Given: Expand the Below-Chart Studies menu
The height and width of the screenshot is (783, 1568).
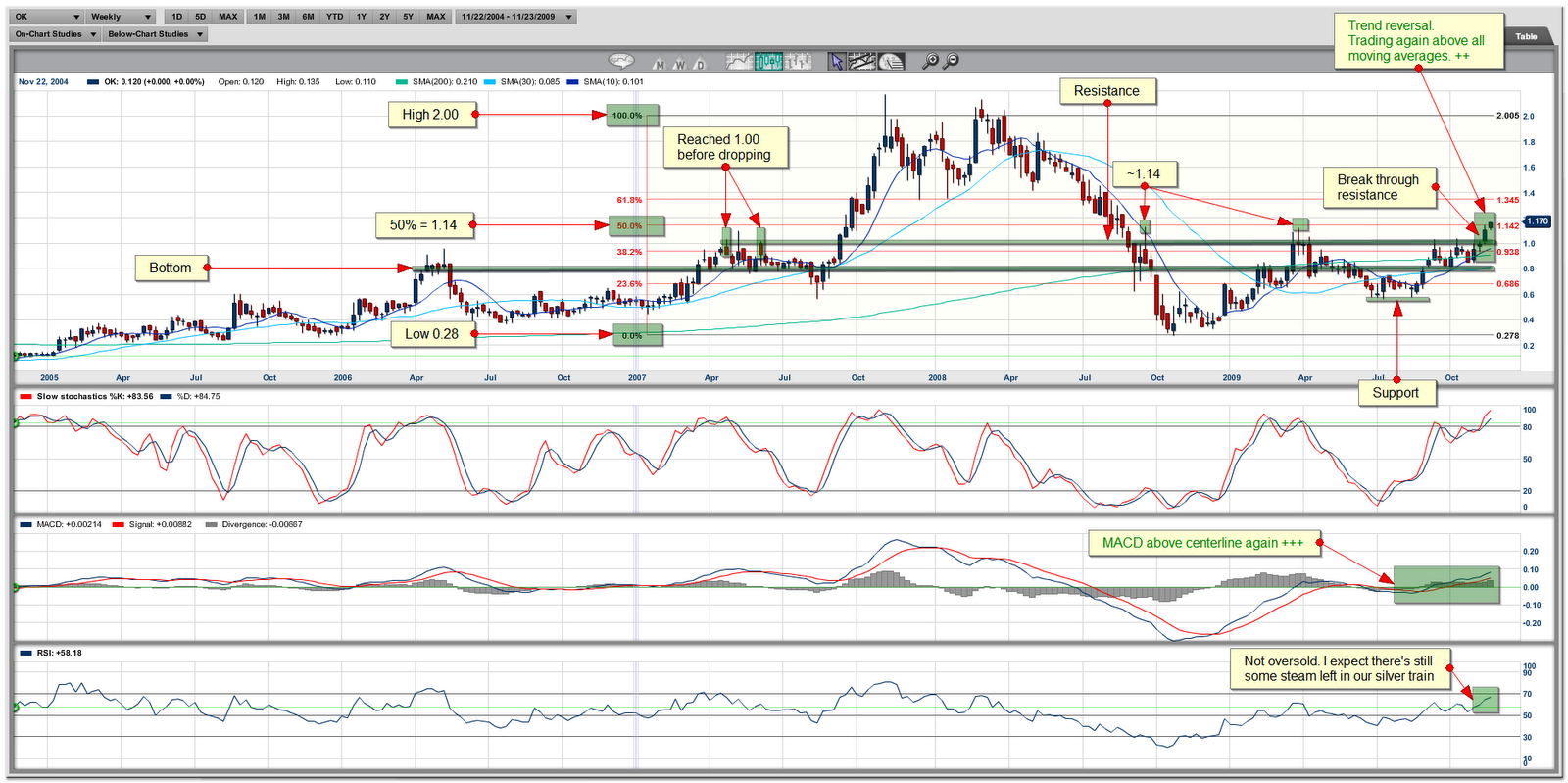Looking at the screenshot, I should tap(155, 34).
